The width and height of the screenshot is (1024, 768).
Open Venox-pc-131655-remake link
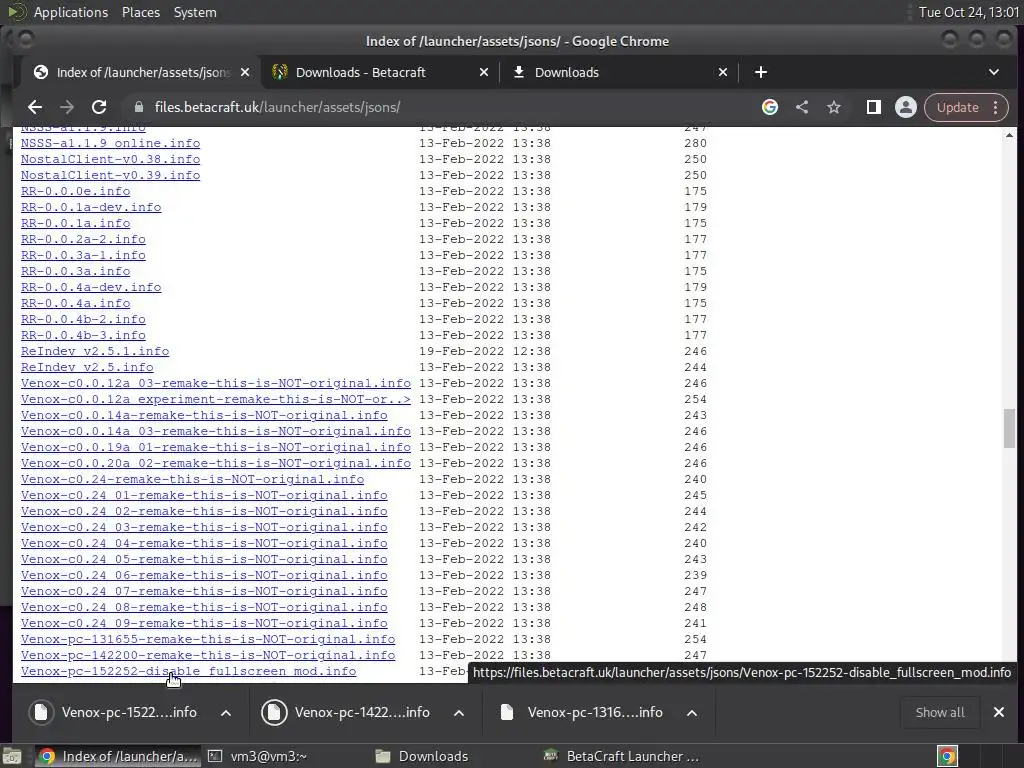[208, 639]
